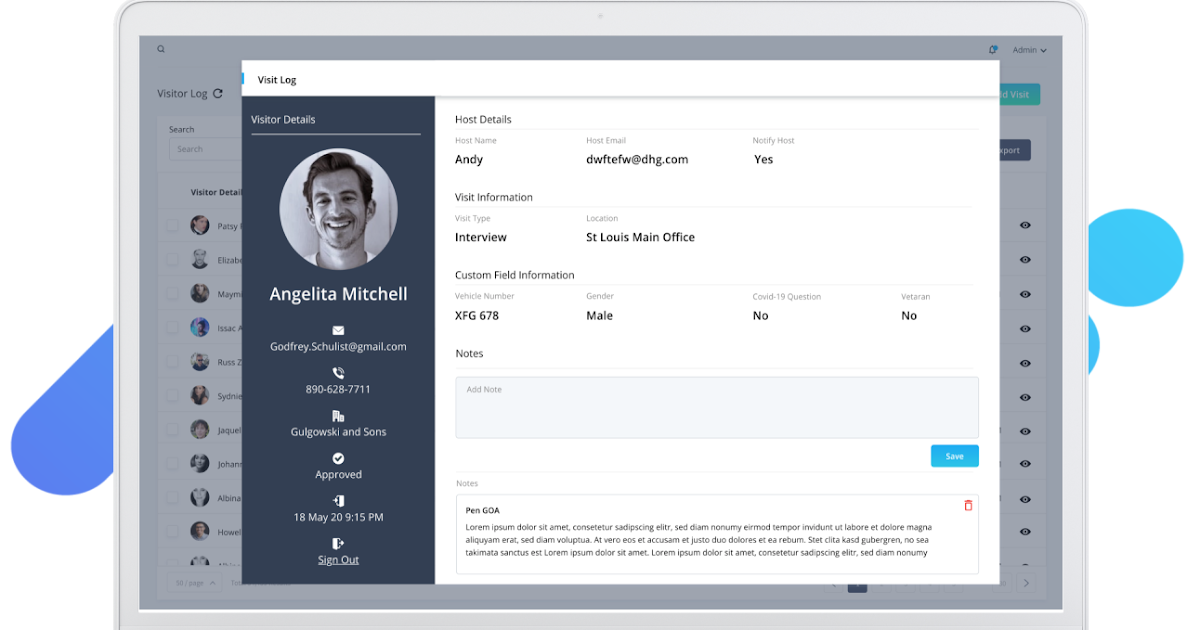1200x630 pixels.
Task: Click the approved badge icon
Action: pyautogui.click(x=338, y=456)
